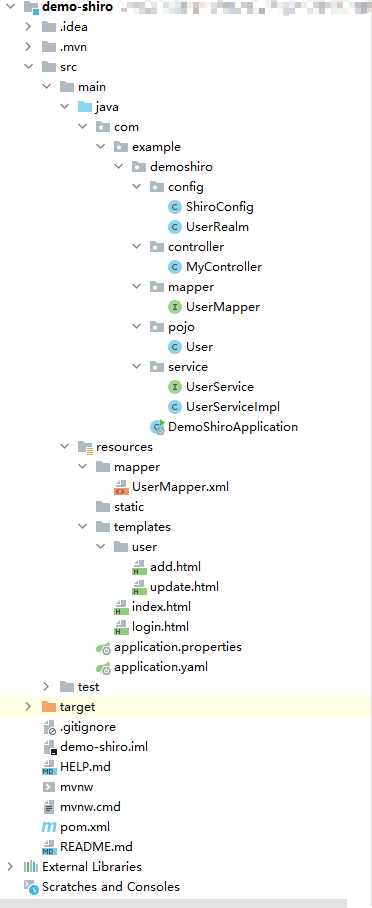Expand External Libraries node
This screenshot has width=372, height=908.
click(x=10, y=867)
